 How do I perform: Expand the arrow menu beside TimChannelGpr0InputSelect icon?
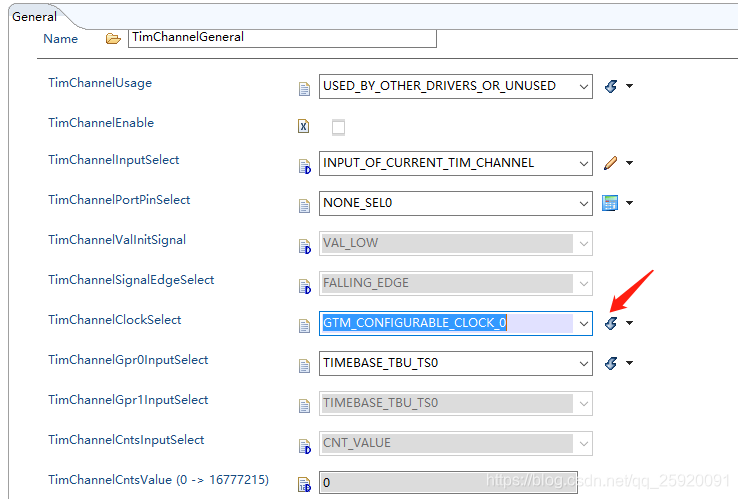[x=629, y=363]
